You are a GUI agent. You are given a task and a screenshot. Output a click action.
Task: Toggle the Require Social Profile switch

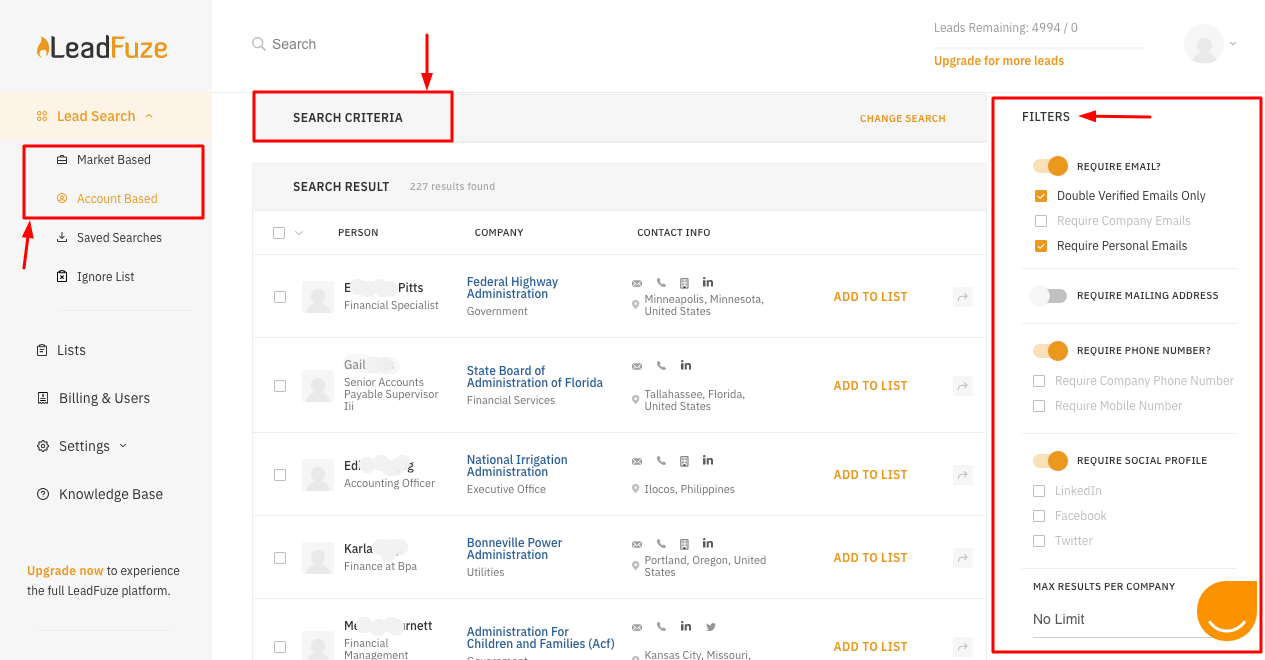1051,461
